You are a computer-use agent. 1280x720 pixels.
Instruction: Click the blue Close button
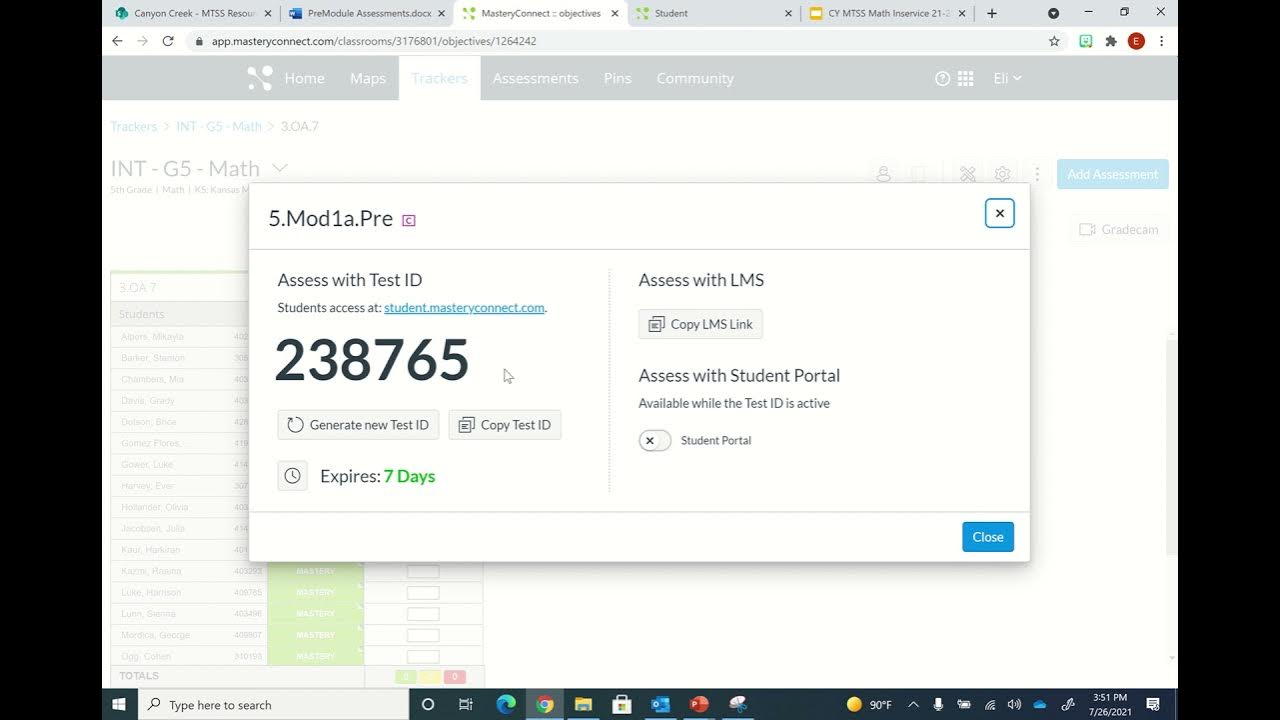point(988,537)
